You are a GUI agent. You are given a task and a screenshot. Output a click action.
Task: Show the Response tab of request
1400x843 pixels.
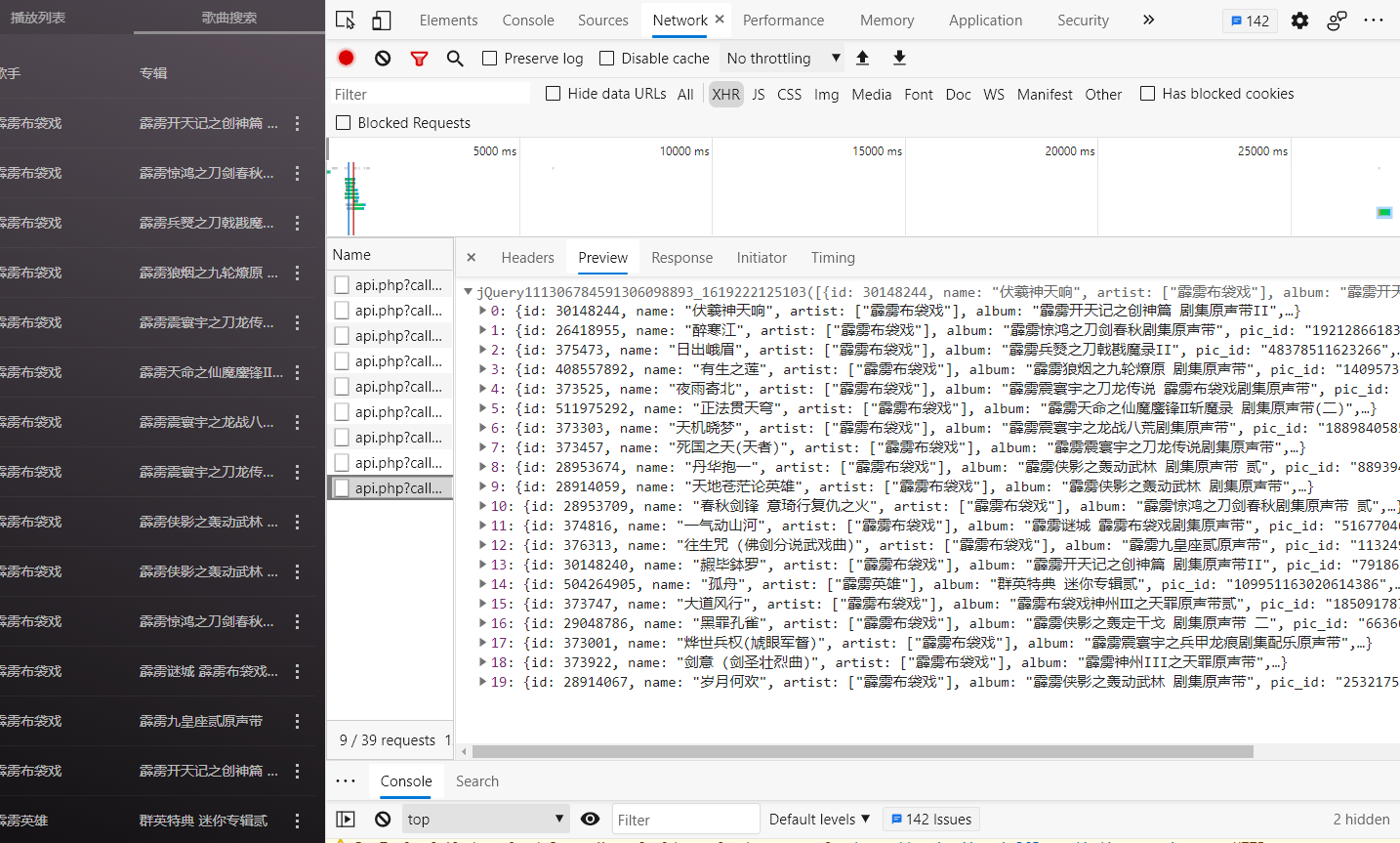(681, 258)
